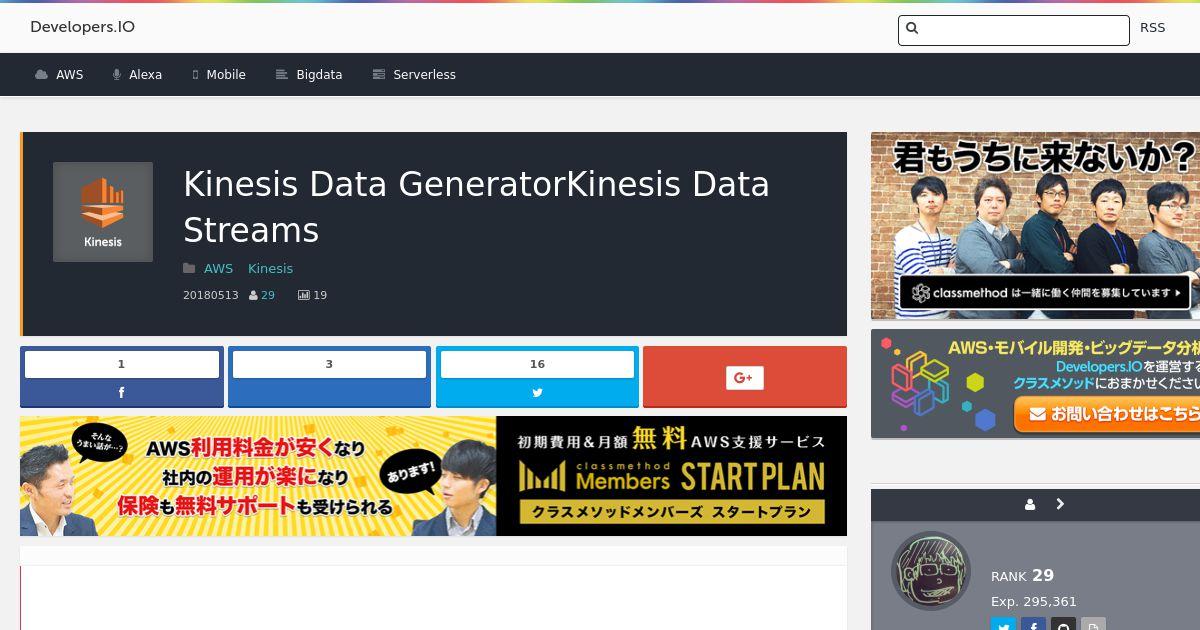Open the AWS mobile development inquiry banner
Viewport: 1200px width, 630px height.
pos(1035,384)
